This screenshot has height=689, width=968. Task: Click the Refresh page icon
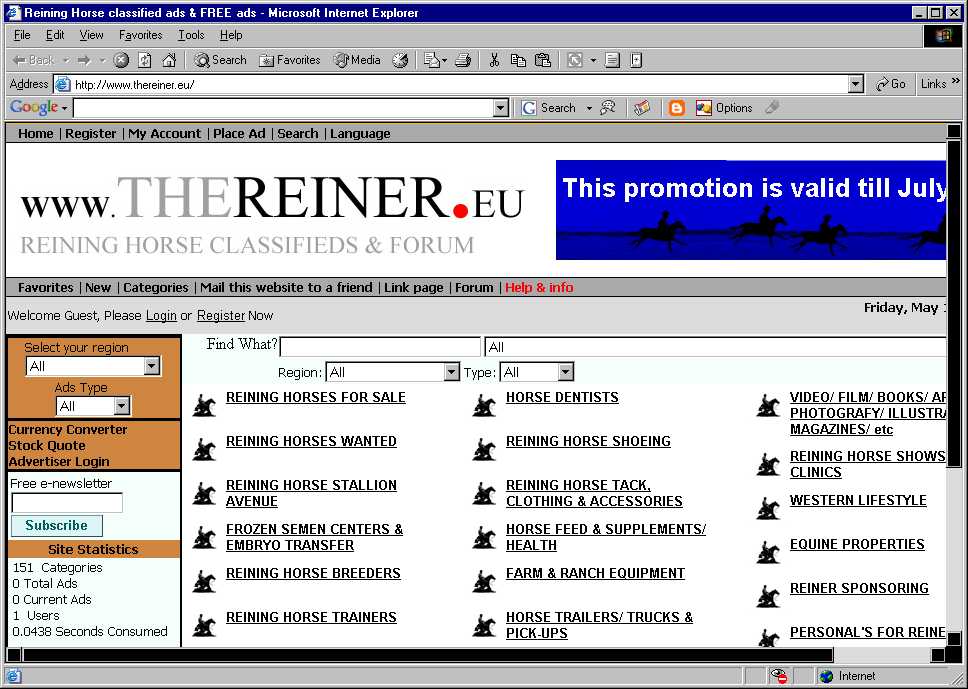tap(145, 60)
